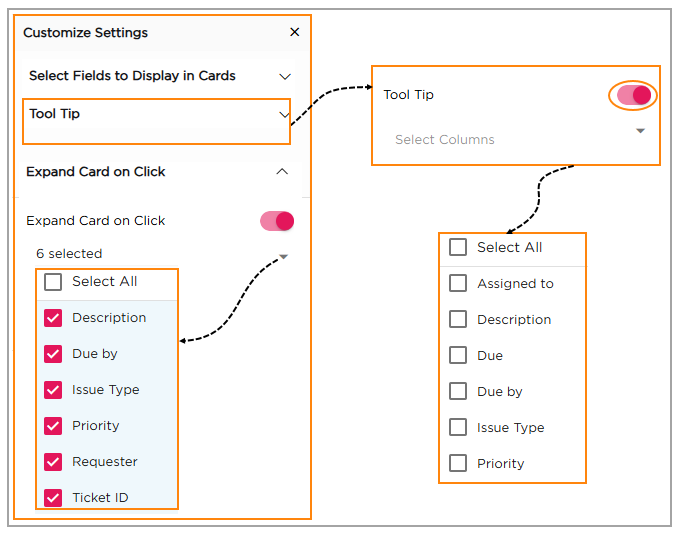Turn off the Expand Card on Click toggle
679x533 pixels.
[x=277, y=221]
